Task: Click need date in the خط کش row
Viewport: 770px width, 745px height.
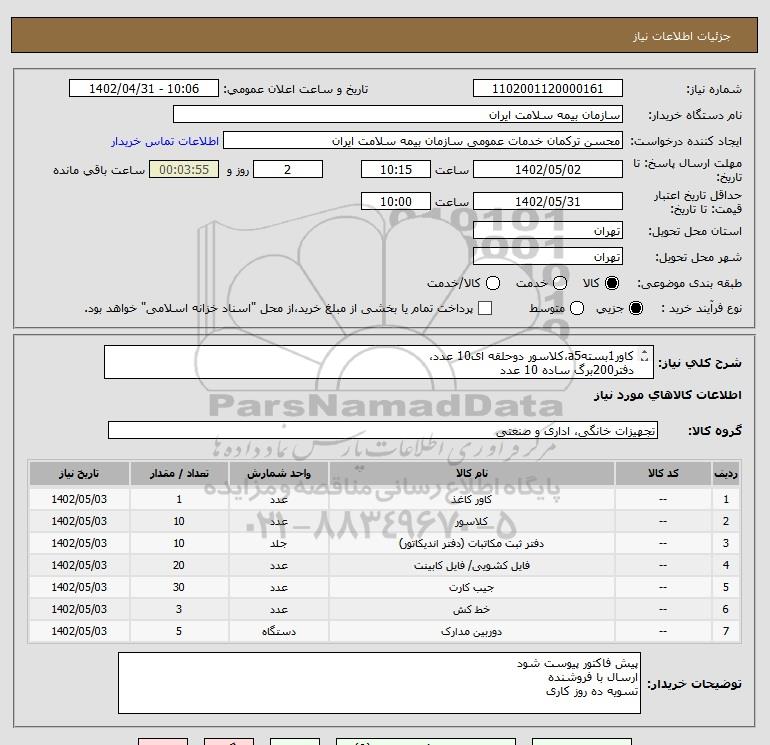Action: [x=79, y=609]
